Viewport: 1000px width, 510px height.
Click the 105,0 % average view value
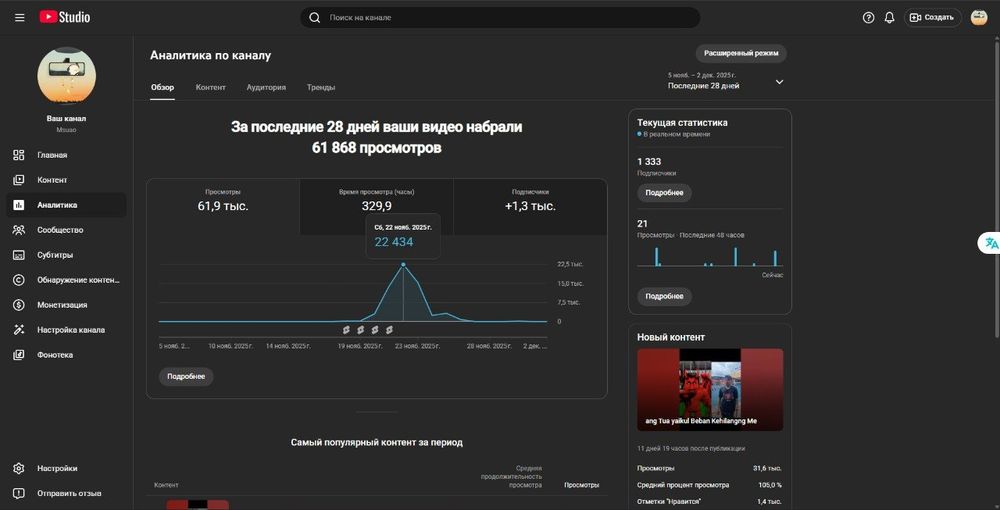click(770, 485)
